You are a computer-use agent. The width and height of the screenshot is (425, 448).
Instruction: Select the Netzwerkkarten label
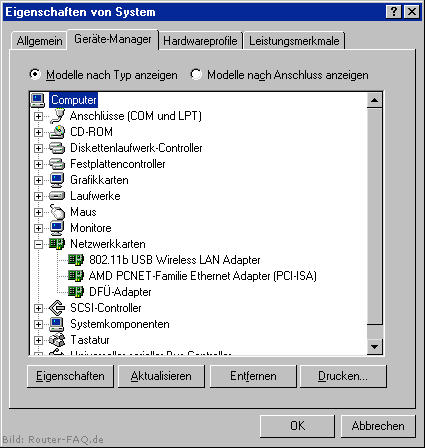108,244
